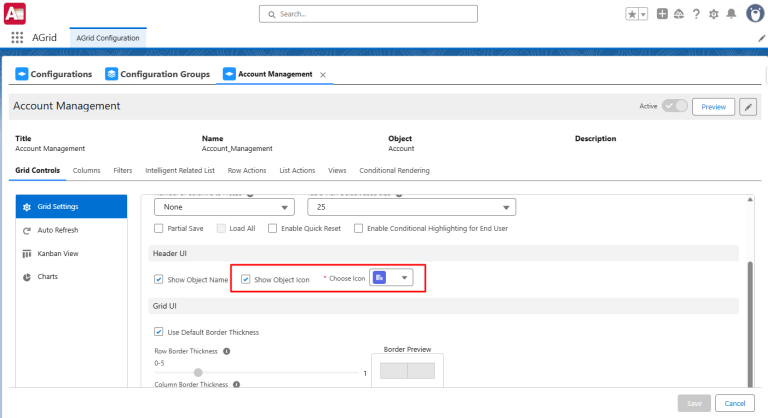Select Kanban View in sidebar
The height and width of the screenshot is (418, 768).
(x=72, y=254)
